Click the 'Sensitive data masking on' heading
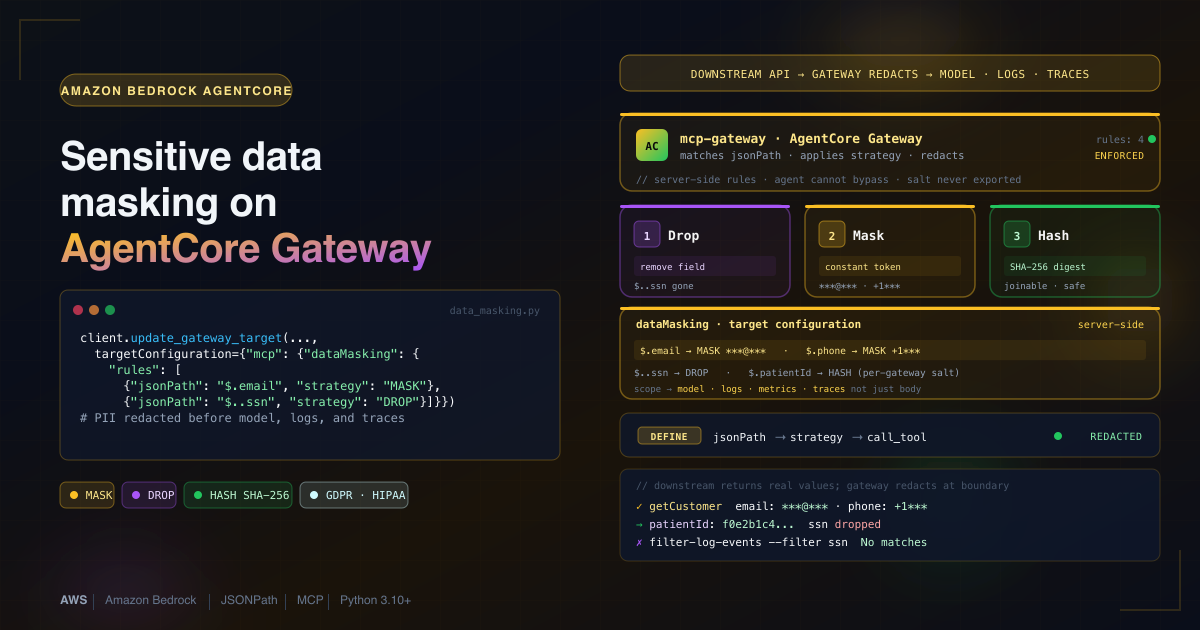This screenshot has height=630, width=1200. 191,180
